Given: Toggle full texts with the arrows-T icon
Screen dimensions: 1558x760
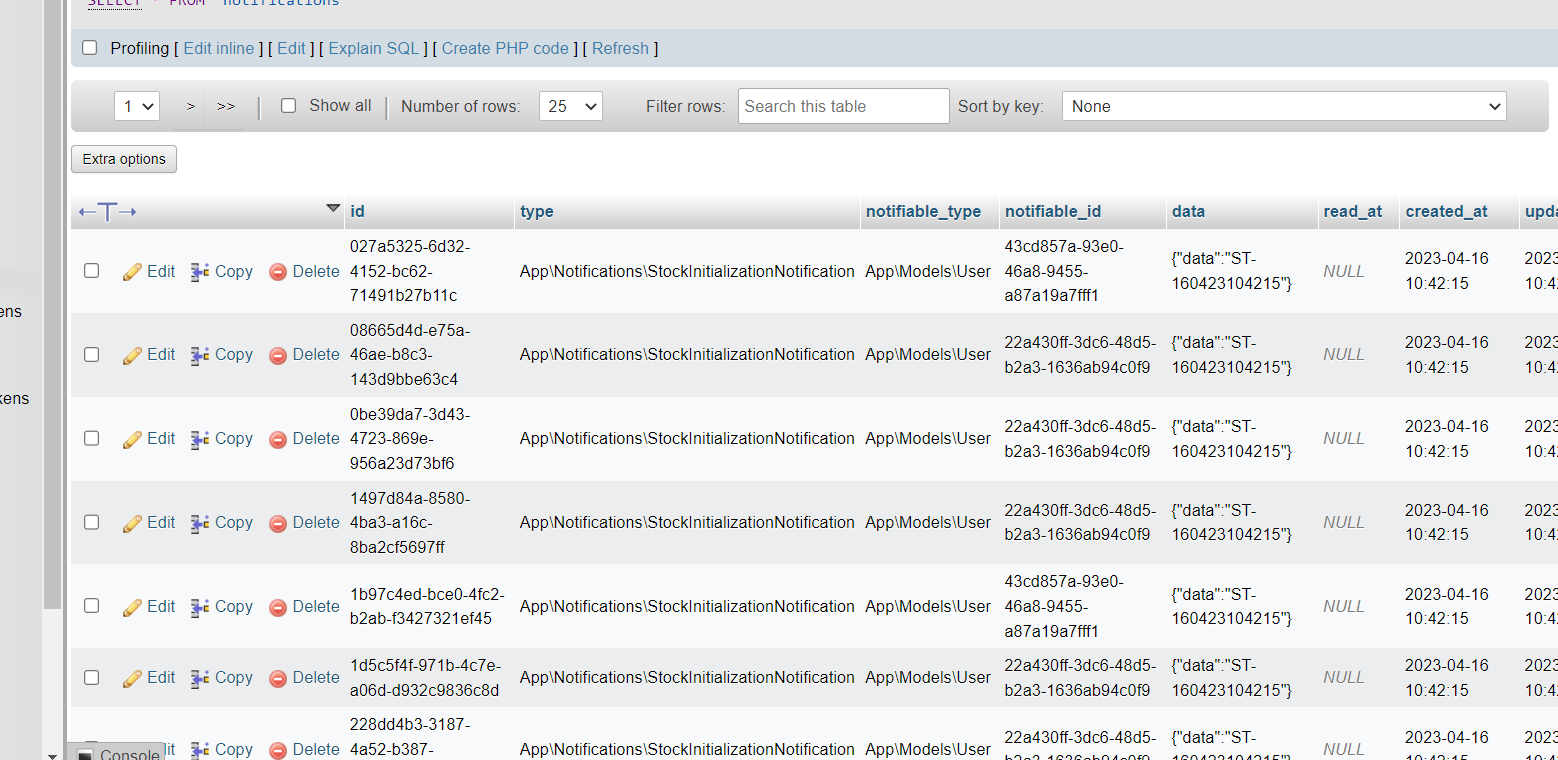Looking at the screenshot, I should pyautogui.click(x=107, y=211).
